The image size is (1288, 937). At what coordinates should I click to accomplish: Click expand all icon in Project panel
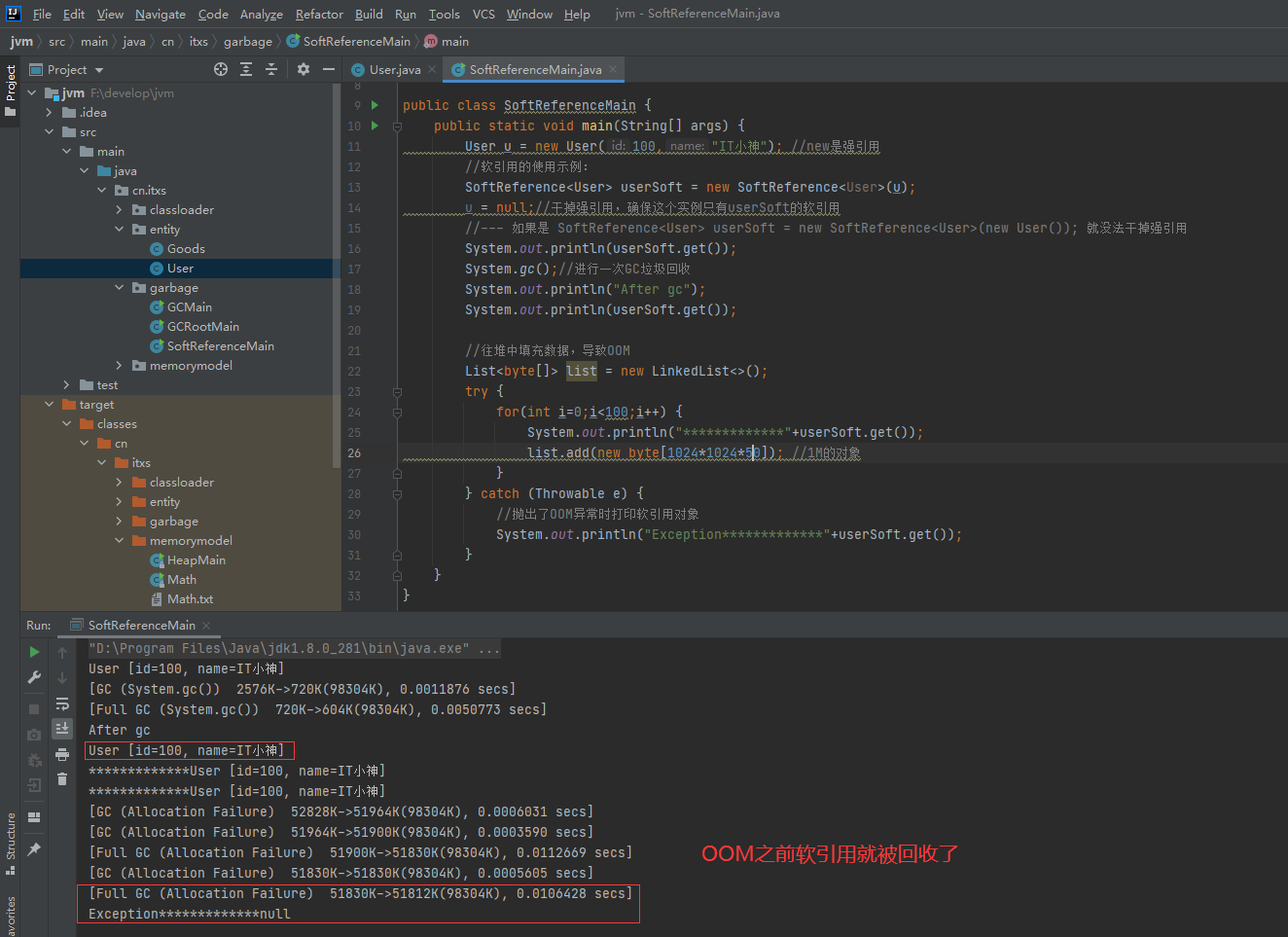click(x=246, y=69)
